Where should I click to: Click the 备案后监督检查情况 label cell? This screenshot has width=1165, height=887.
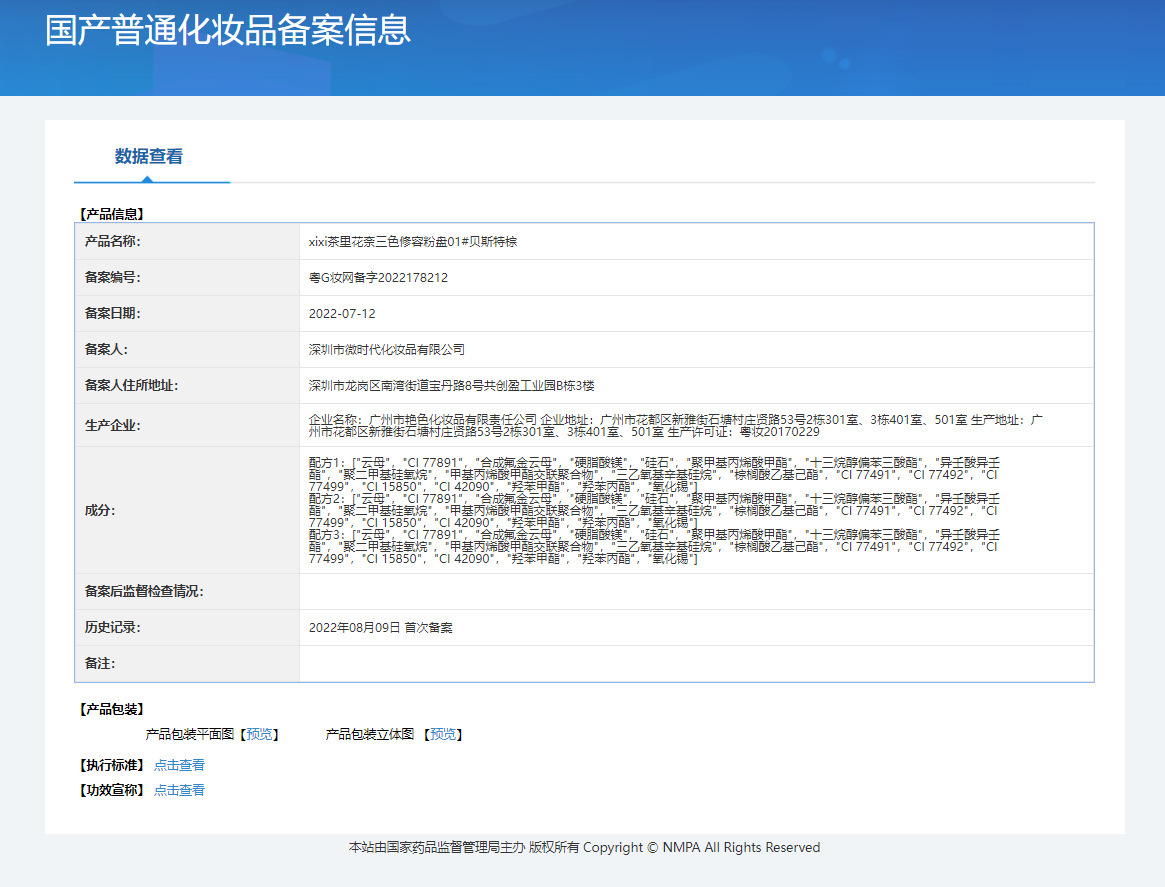tap(187, 591)
